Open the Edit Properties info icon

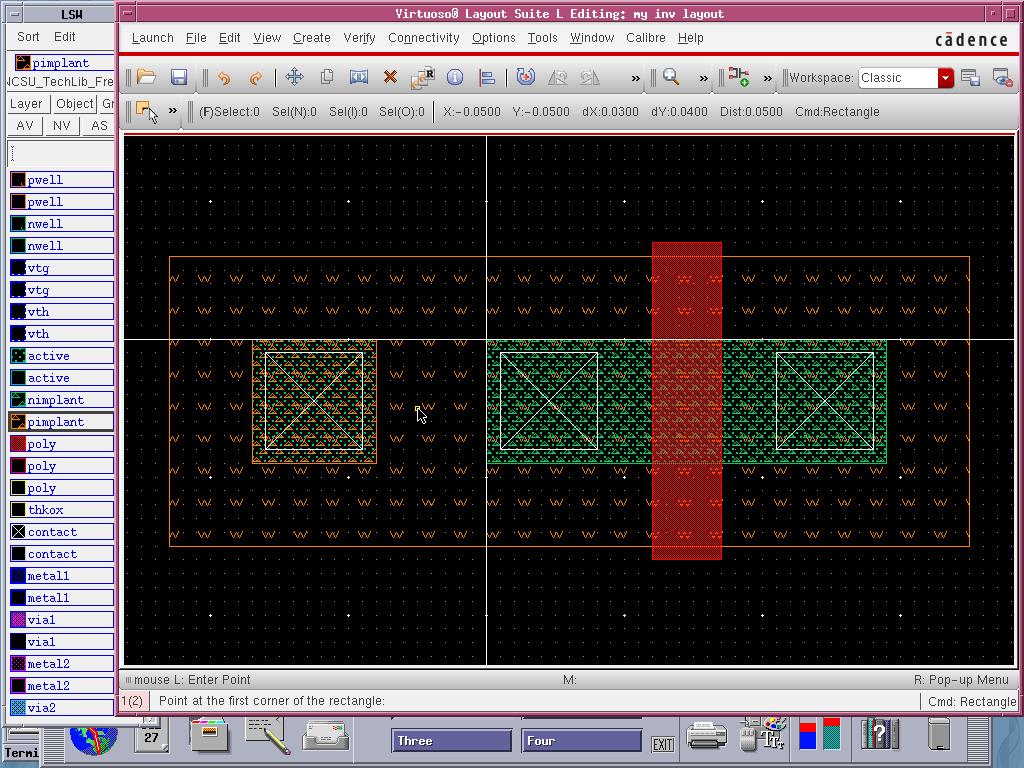click(x=455, y=78)
